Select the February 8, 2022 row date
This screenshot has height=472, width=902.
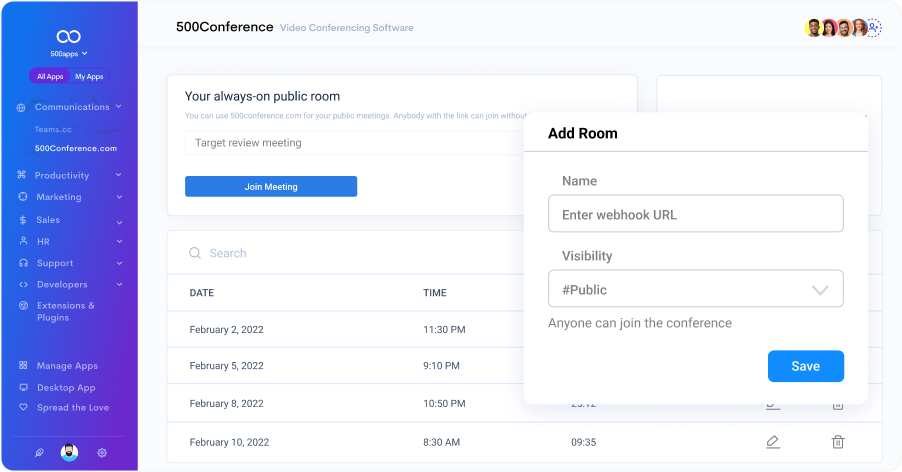point(227,404)
